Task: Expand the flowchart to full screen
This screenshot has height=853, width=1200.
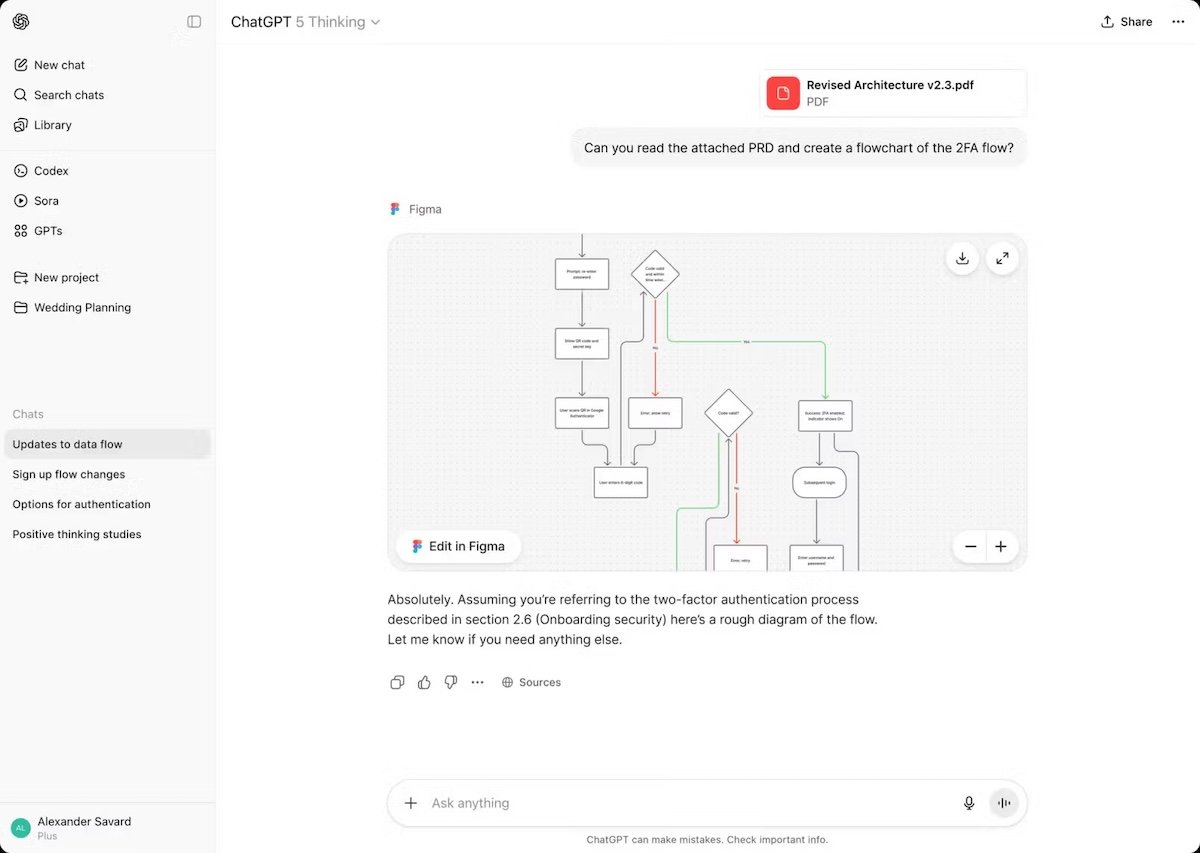Action: [x=1001, y=258]
